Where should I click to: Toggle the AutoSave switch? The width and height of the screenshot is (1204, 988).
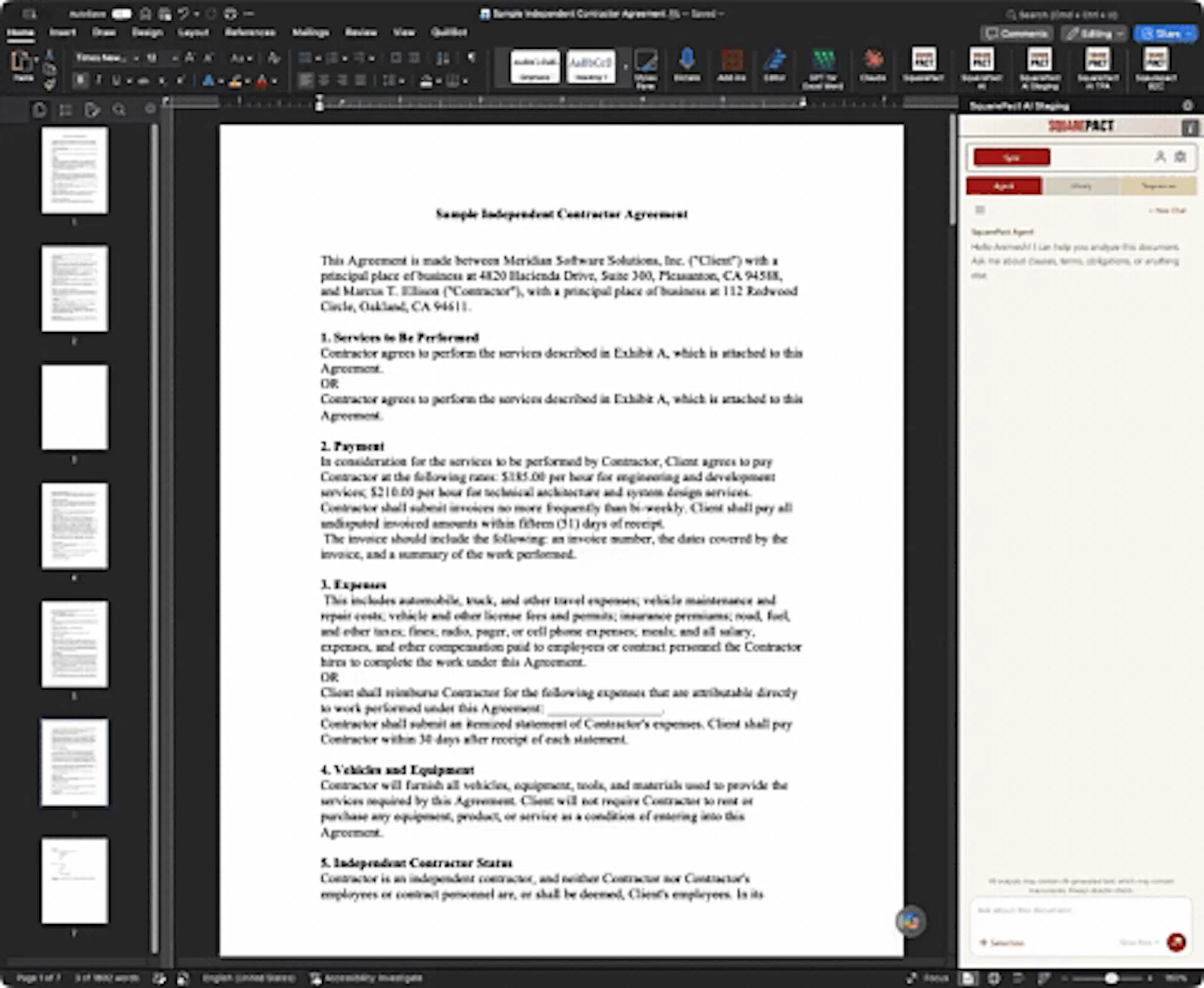[x=121, y=14]
